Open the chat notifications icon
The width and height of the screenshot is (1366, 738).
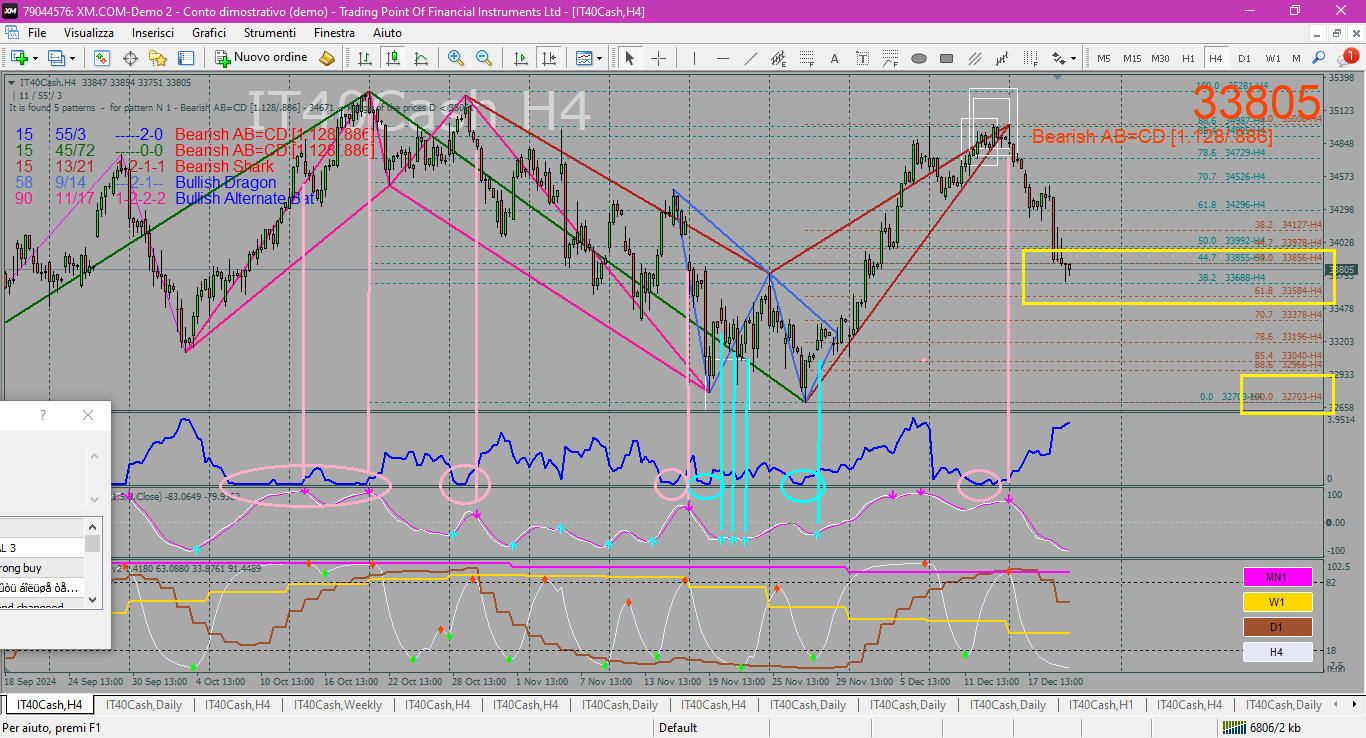(x=1346, y=57)
